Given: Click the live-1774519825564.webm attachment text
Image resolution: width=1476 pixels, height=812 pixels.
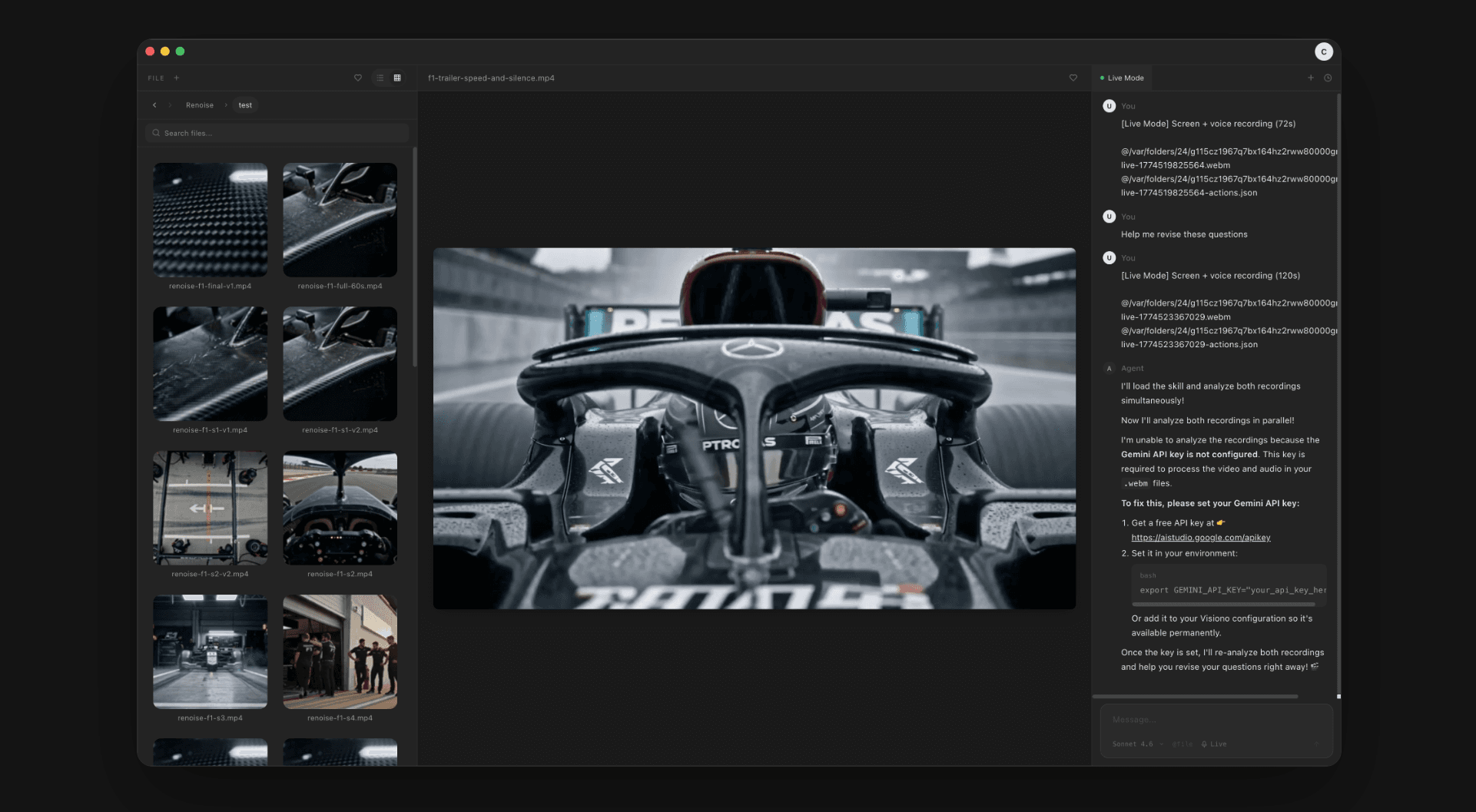Looking at the screenshot, I should point(1176,165).
